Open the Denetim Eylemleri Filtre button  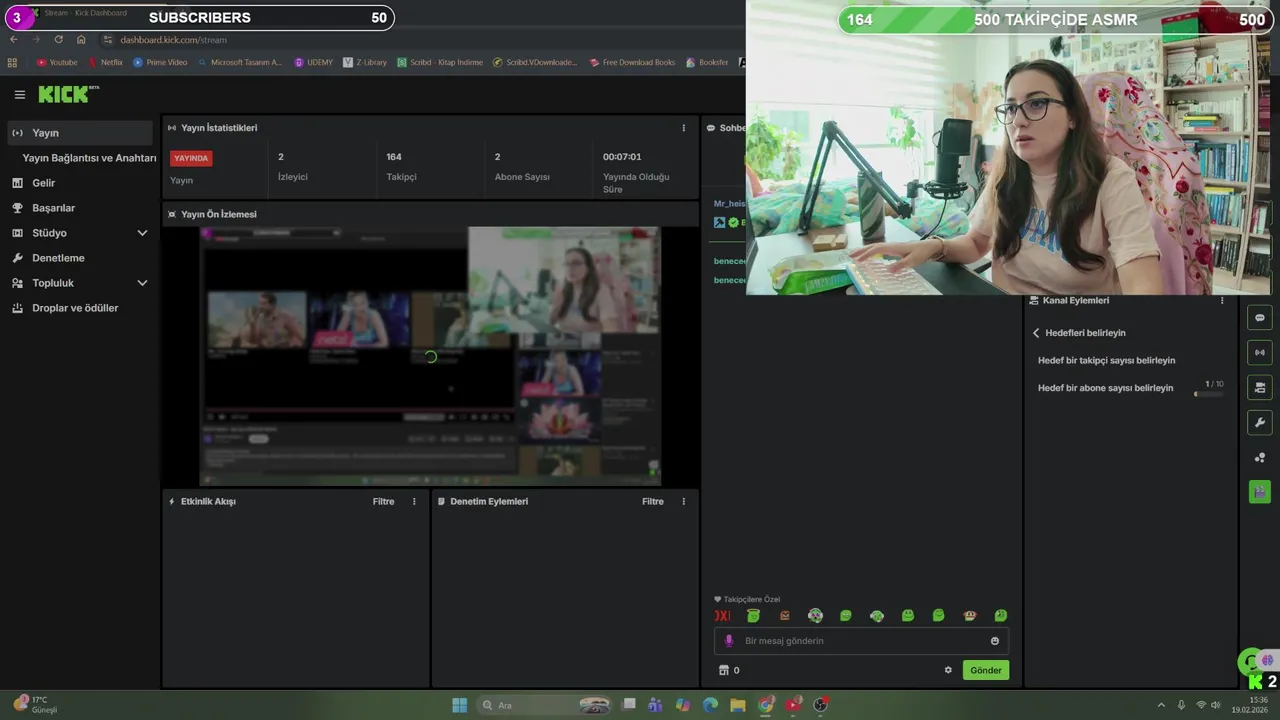click(x=653, y=501)
